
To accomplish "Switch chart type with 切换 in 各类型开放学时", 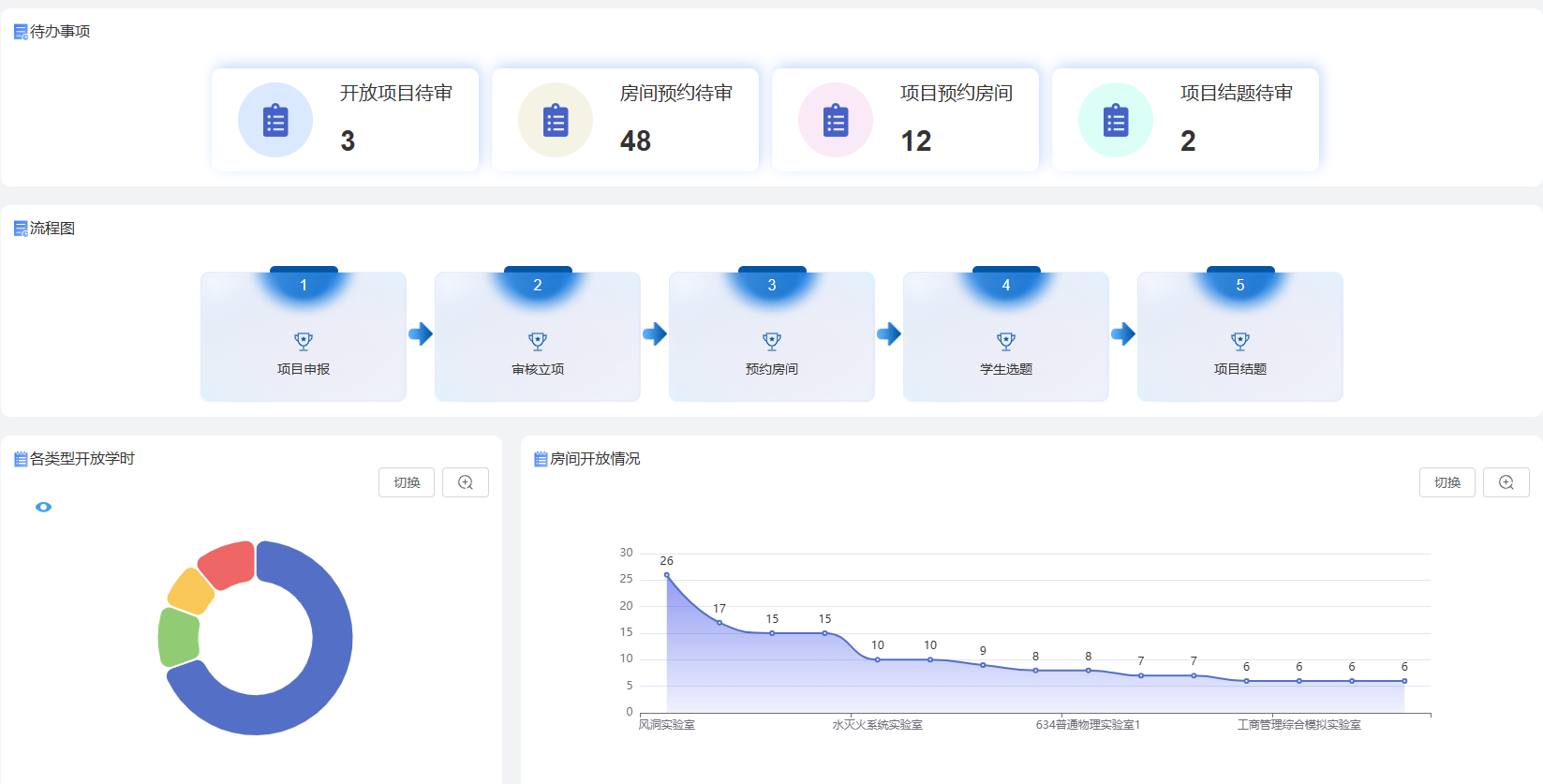I will [x=407, y=482].
